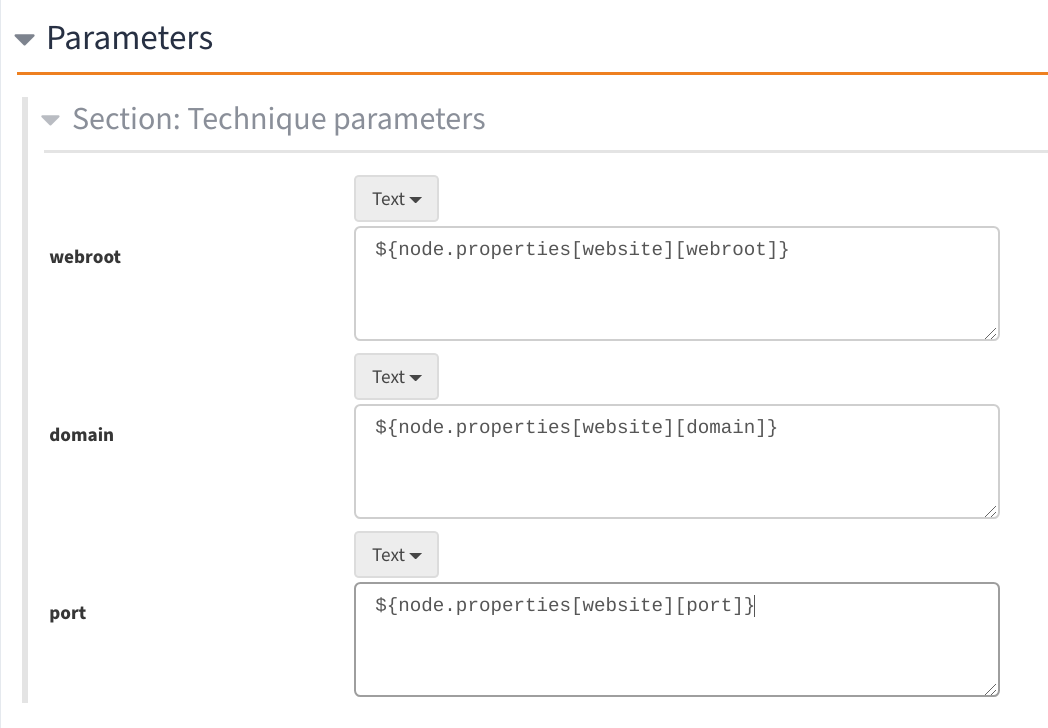
Task: Click the Parameters heading text
Action: coord(129,38)
